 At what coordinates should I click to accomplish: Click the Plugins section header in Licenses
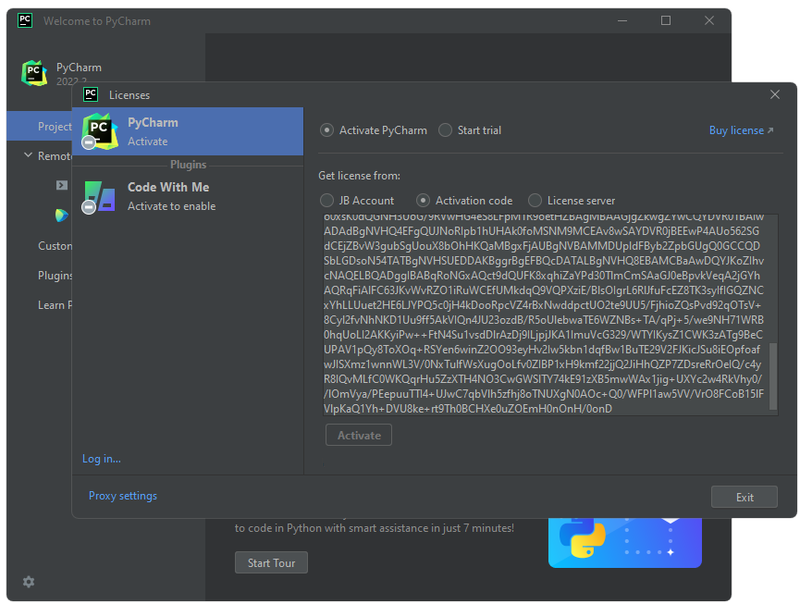pos(188,165)
